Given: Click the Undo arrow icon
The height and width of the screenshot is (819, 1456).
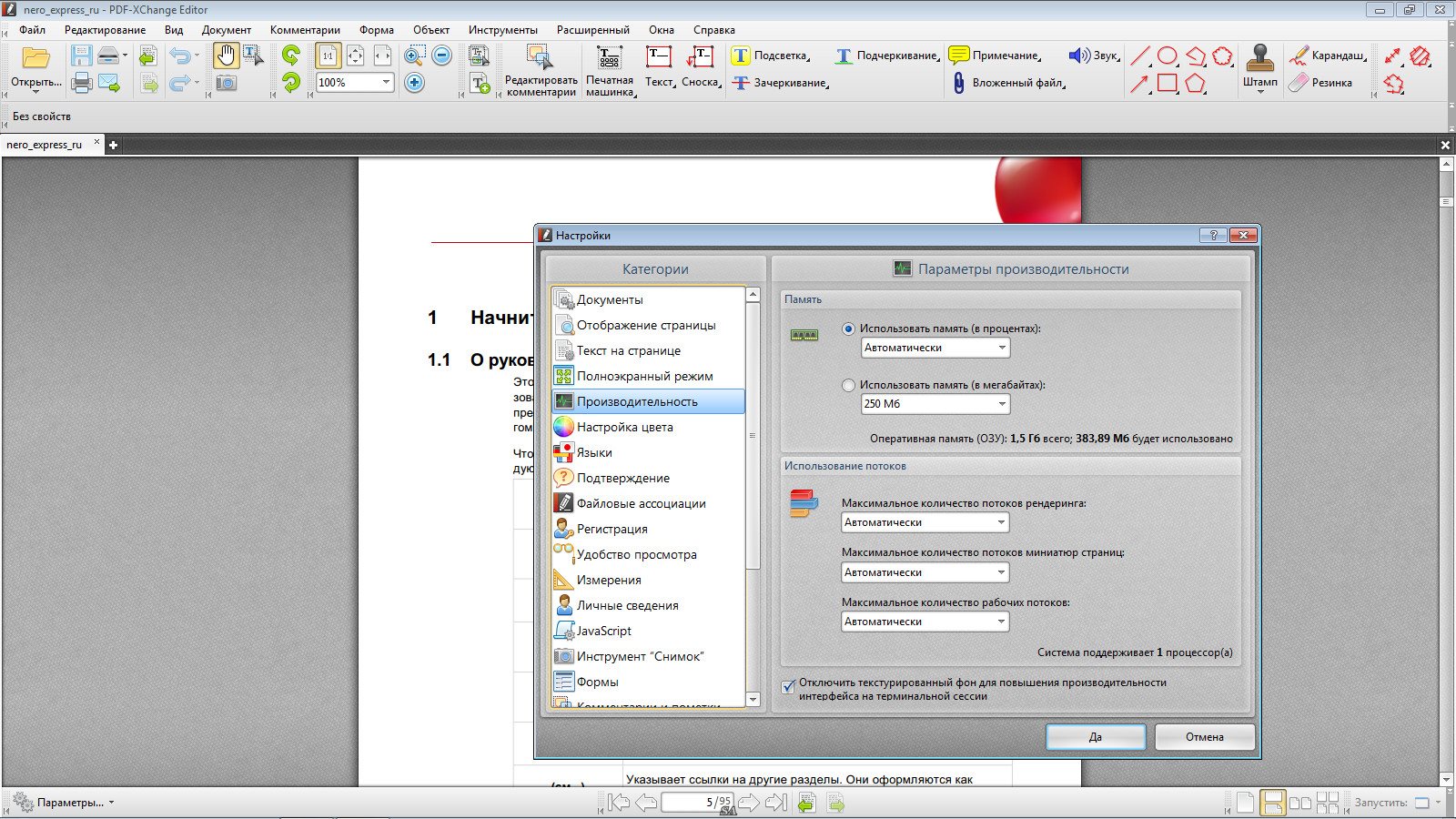Looking at the screenshot, I should tap(181, 56).
